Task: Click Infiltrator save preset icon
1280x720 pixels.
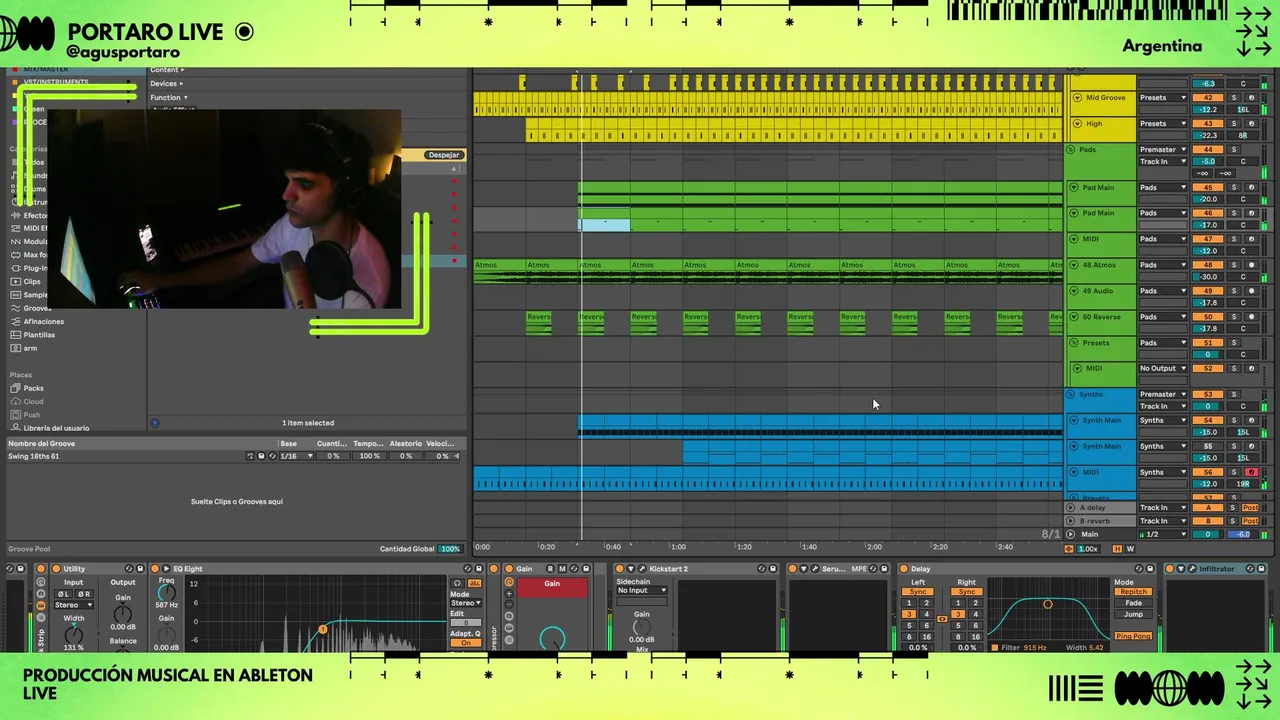Action: 1261,568
